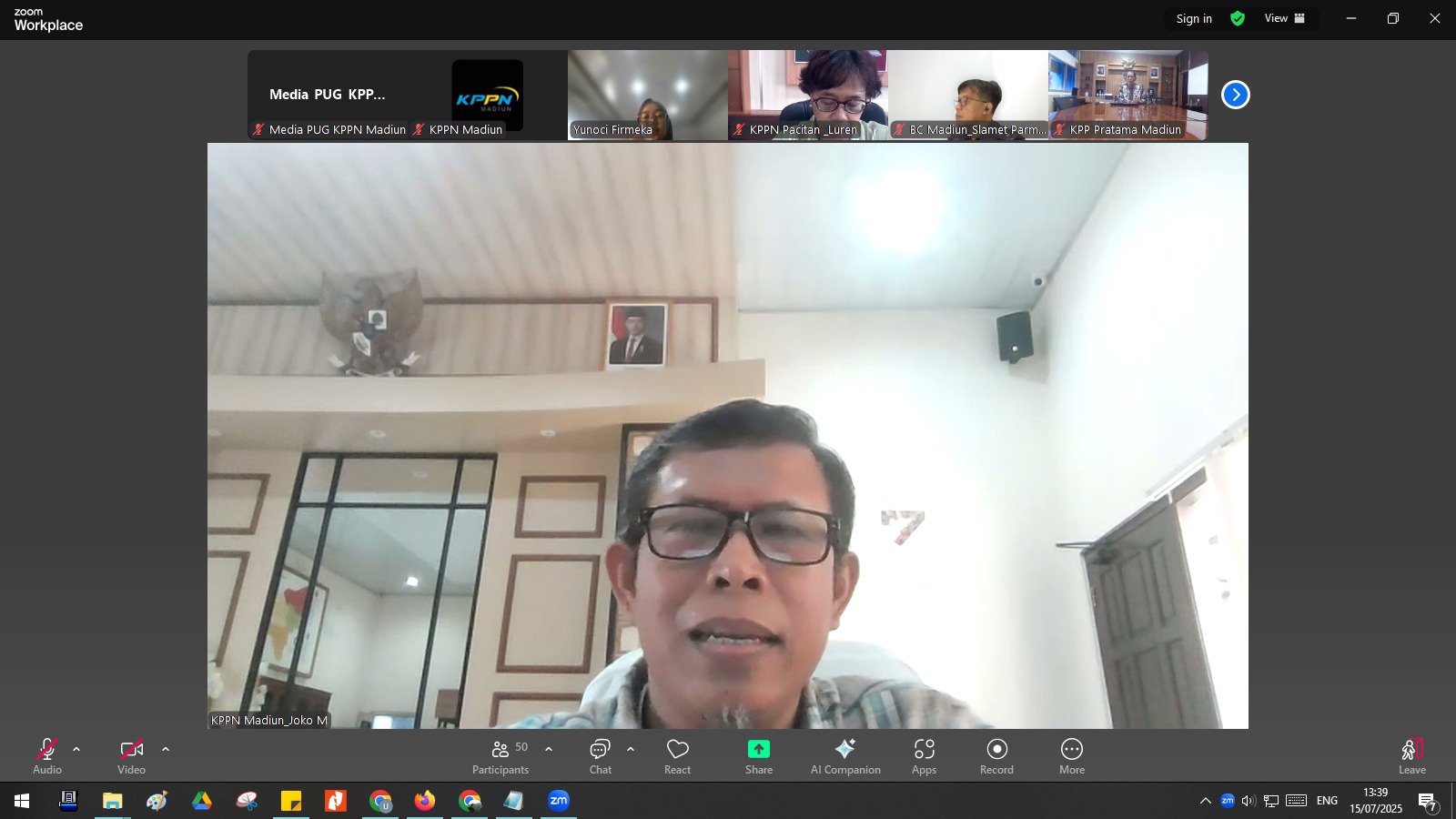Open the Chat panel
The width and height of the screenshot is (1456, 819).
601,756
